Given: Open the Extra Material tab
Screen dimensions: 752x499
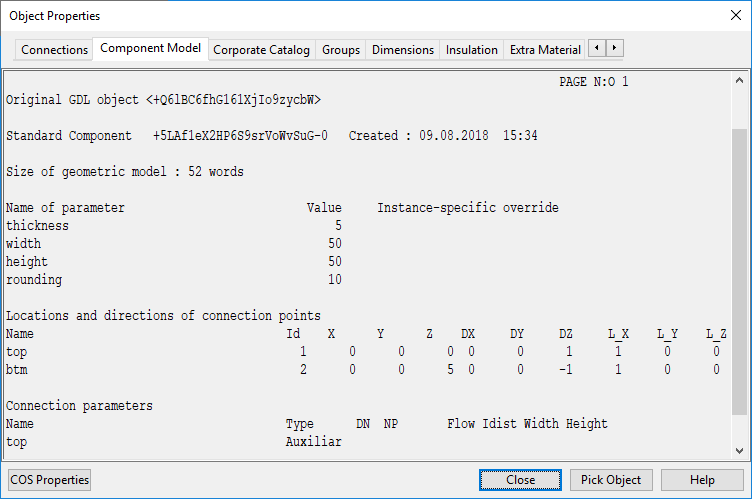Looking at the screenshot, I should (x=545, y=49).
